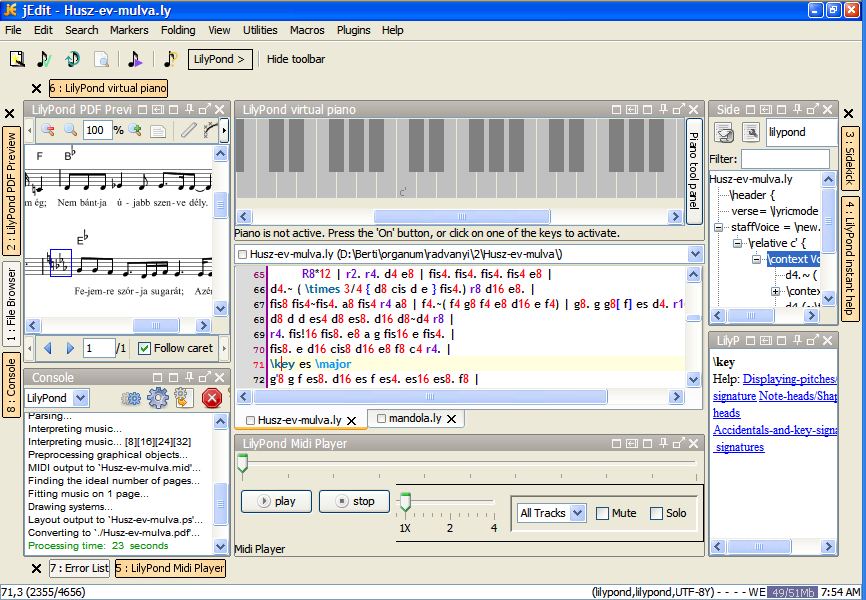Viewport: 866px width, 600px height.
Task: Click the Hide toolbar button
Action: tap(296, 59)
